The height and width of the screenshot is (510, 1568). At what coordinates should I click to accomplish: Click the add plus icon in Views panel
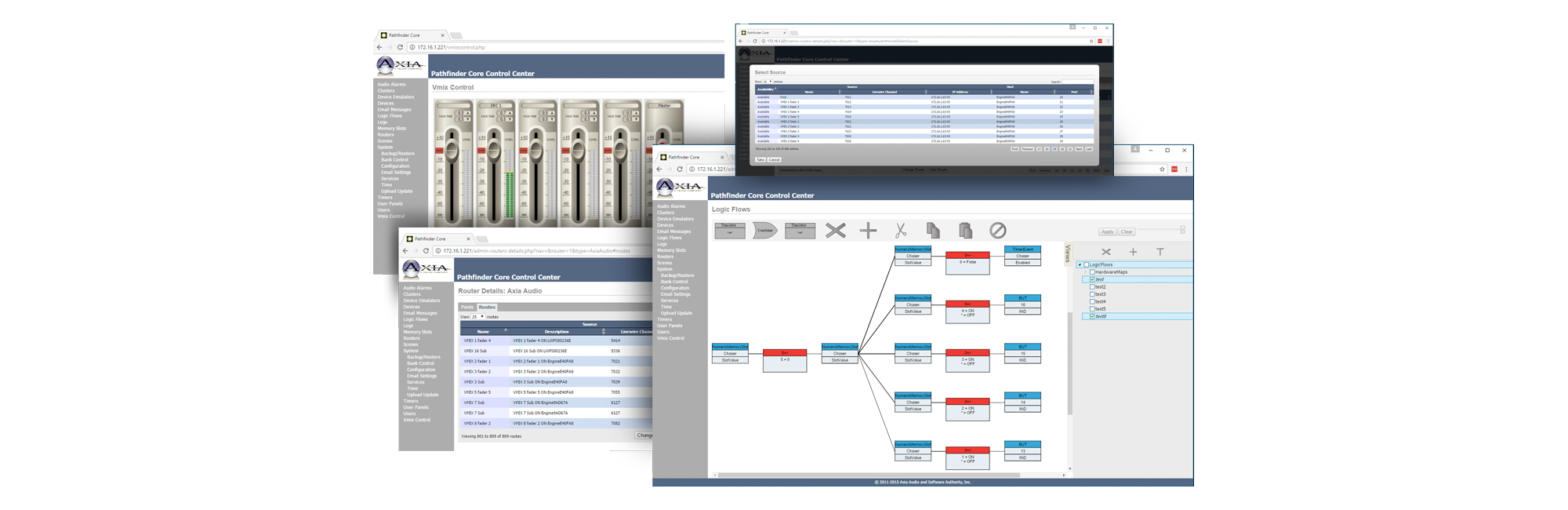[1133, 252]
